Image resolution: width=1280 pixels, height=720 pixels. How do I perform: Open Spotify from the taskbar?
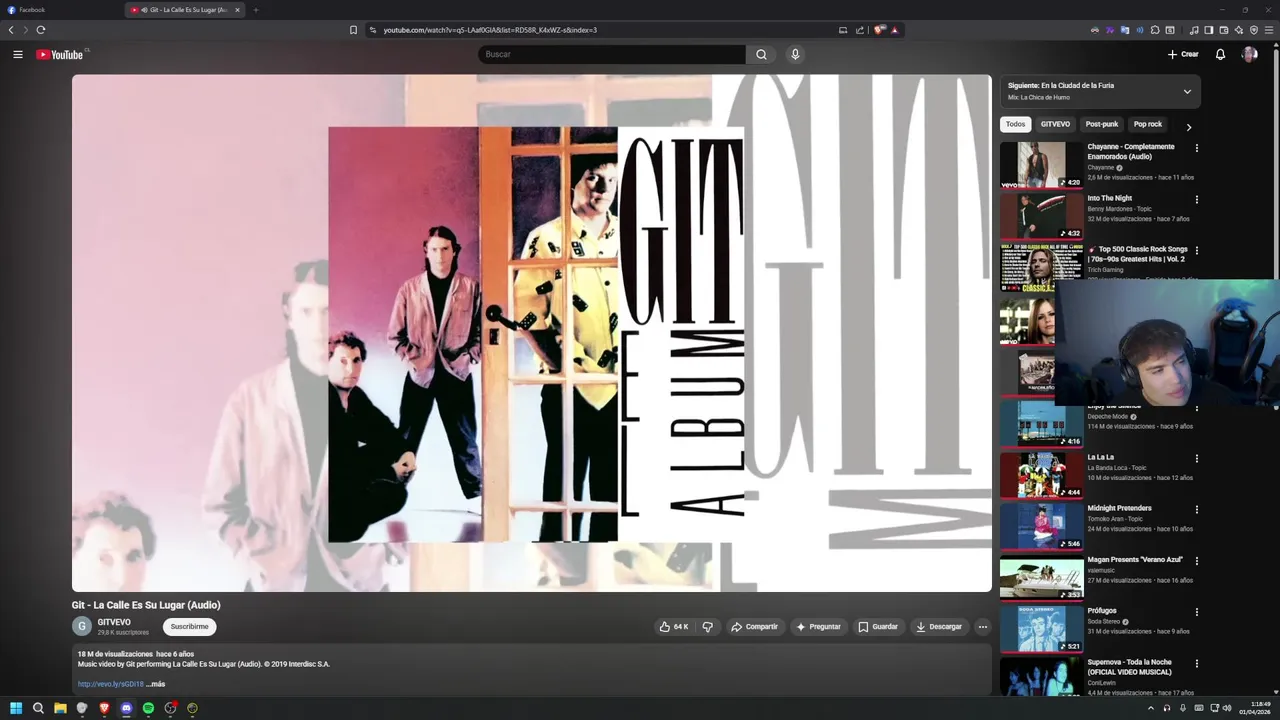point(148,708)
